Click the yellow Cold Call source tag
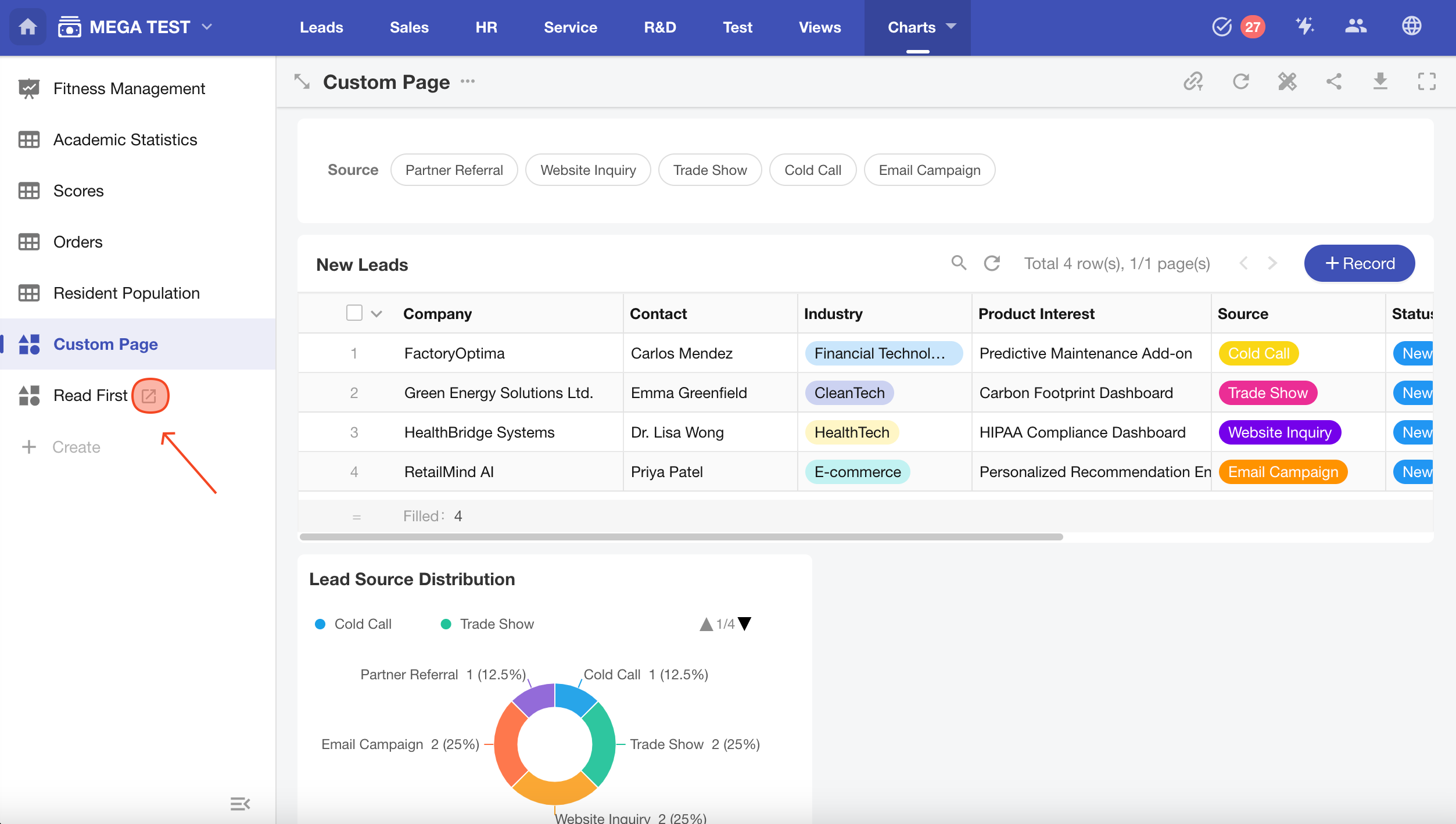The width and height of the screenshot is (1456, 824). tap(1258, 353)
